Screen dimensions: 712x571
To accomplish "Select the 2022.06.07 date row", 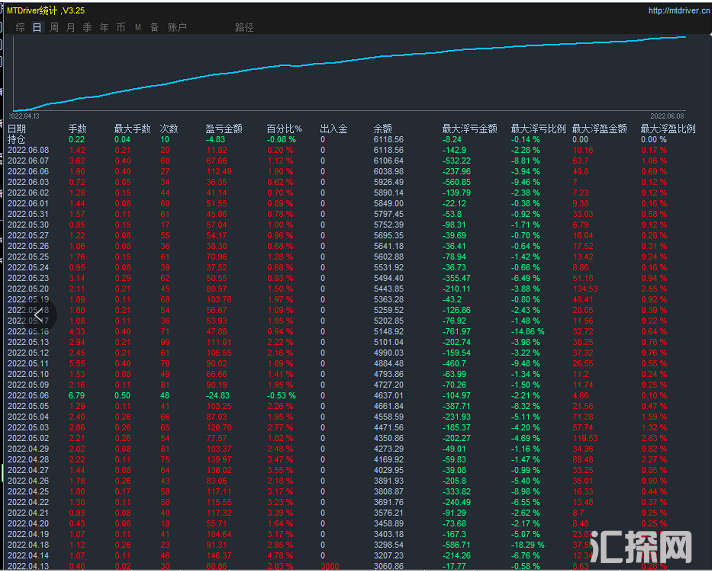I will click(x=28, y=161).
